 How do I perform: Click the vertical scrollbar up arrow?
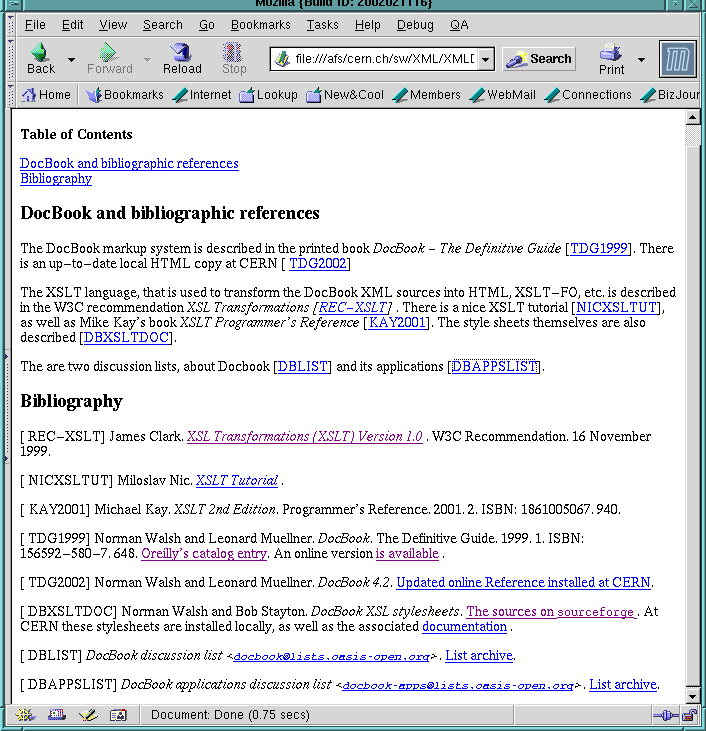point(692,117)
